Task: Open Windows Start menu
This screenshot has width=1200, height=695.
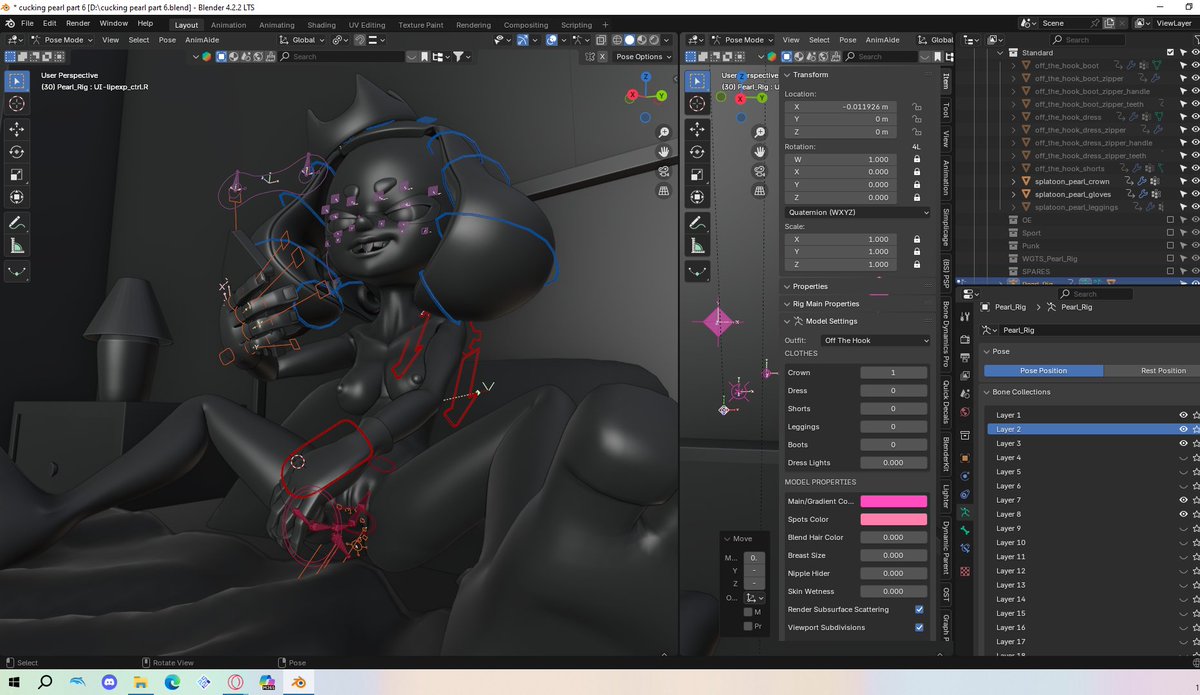Action: 15,682
